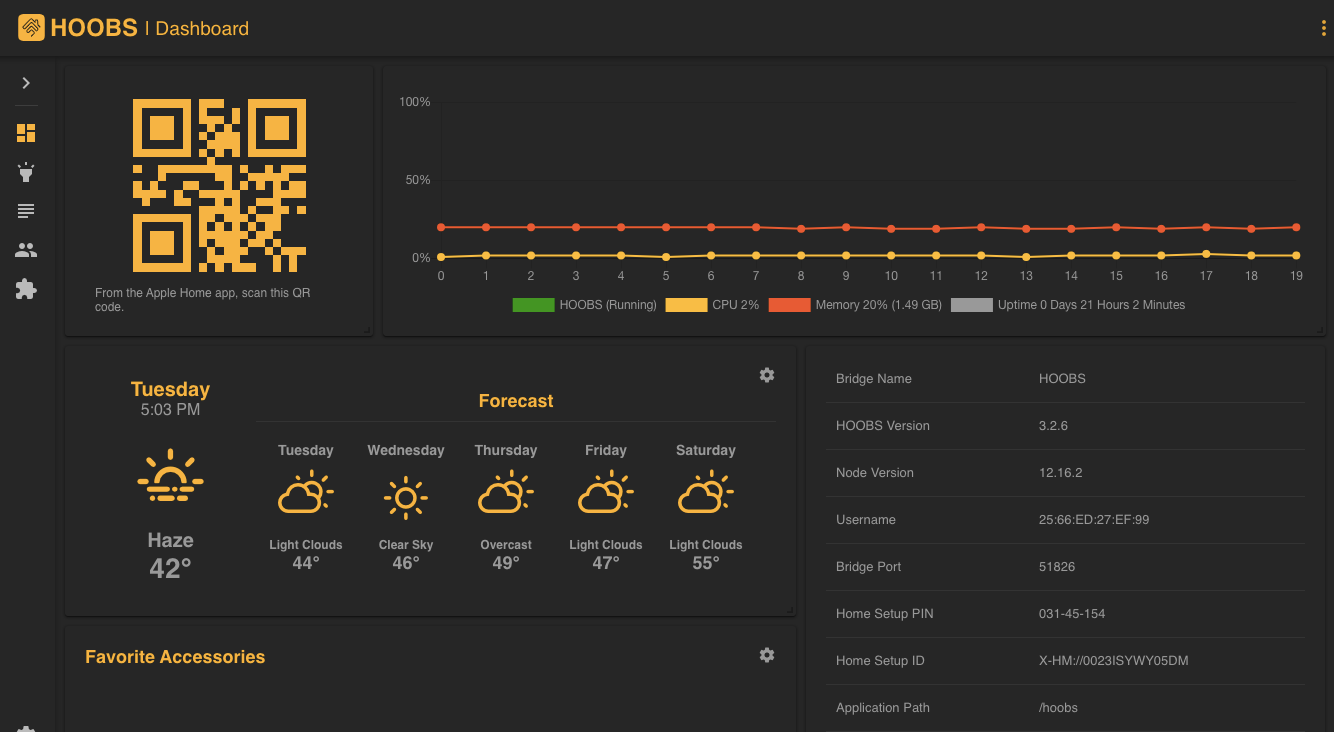Open the three-dot options menu

1323,28
